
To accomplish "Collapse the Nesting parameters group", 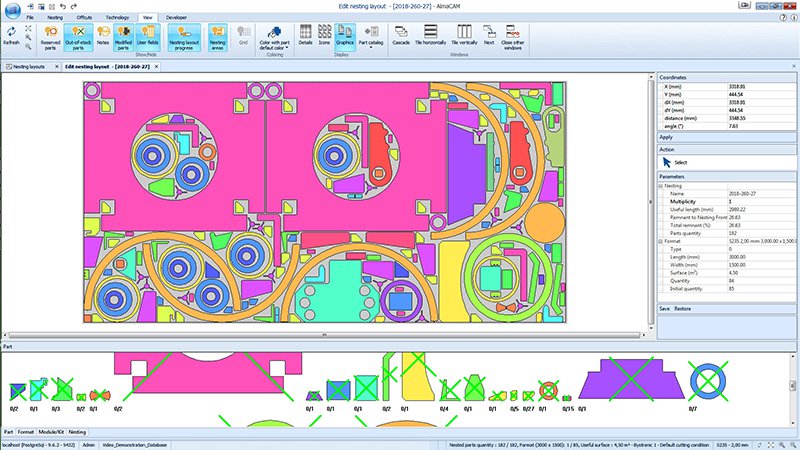I will 660,185.
